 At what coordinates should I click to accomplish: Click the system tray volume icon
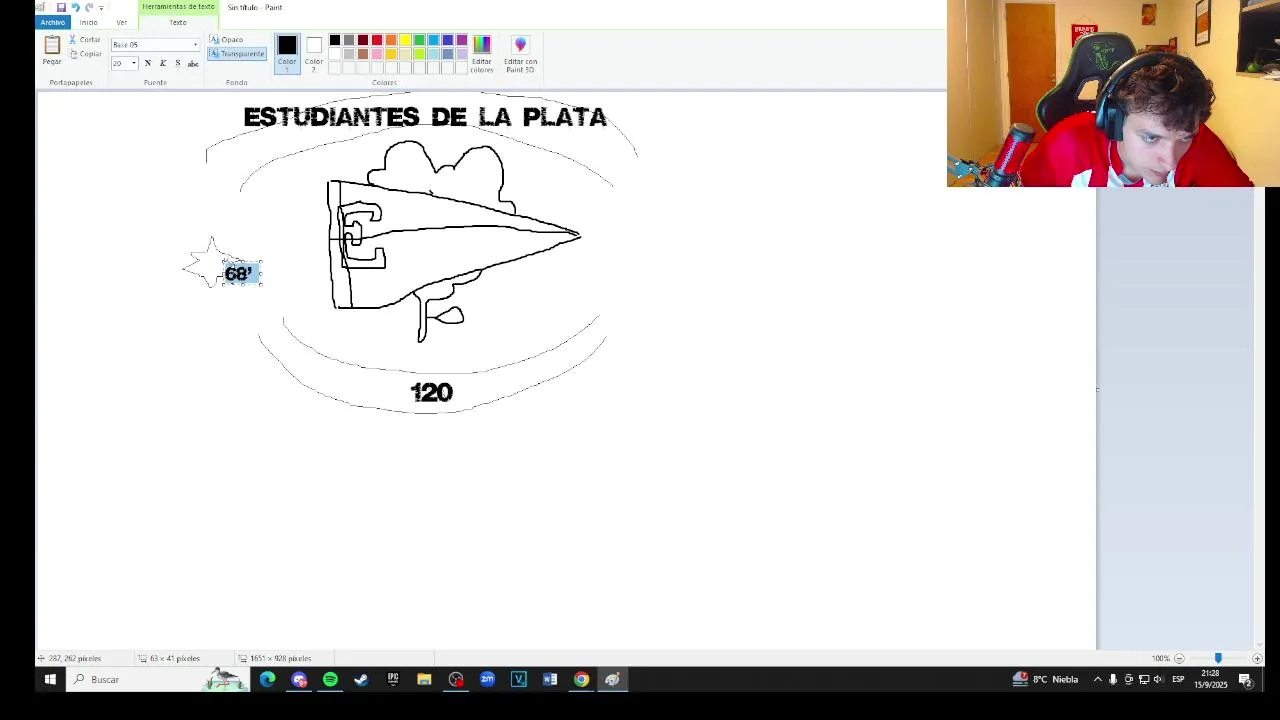tap(1158, 679)
